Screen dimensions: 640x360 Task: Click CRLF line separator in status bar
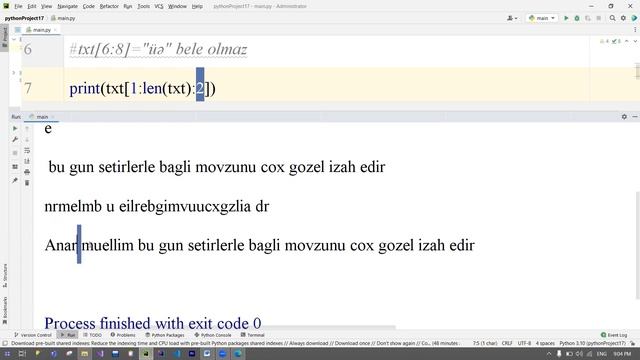[507, 343]
